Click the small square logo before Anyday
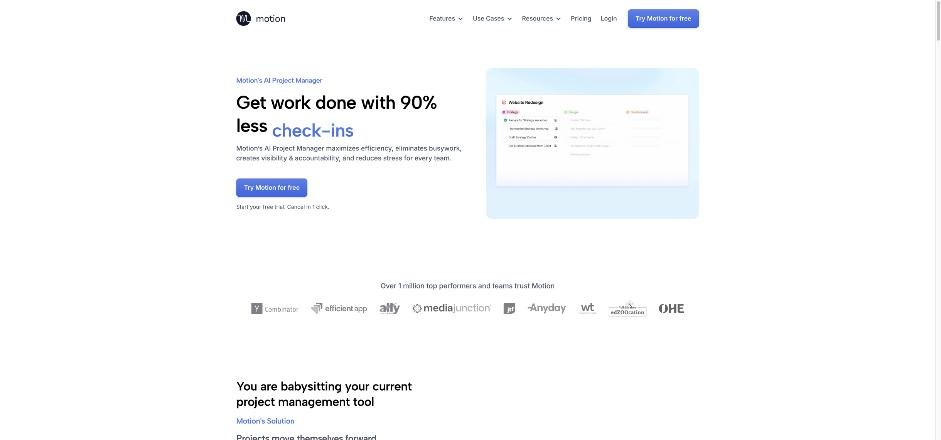The image size is (941, 440). (x=509, y=309)
